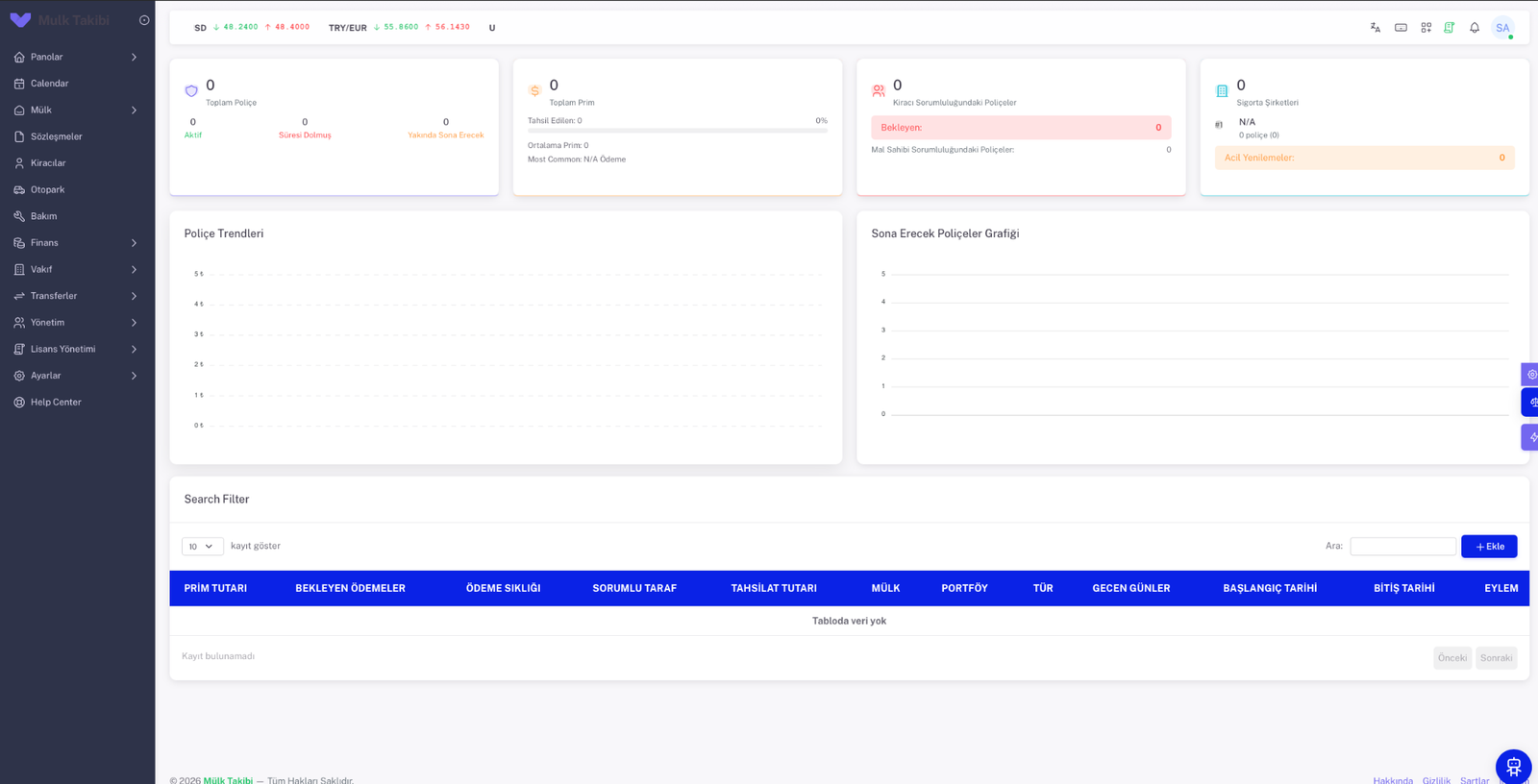Expand the Panolar menu
1538x784 pixels.
77,57
